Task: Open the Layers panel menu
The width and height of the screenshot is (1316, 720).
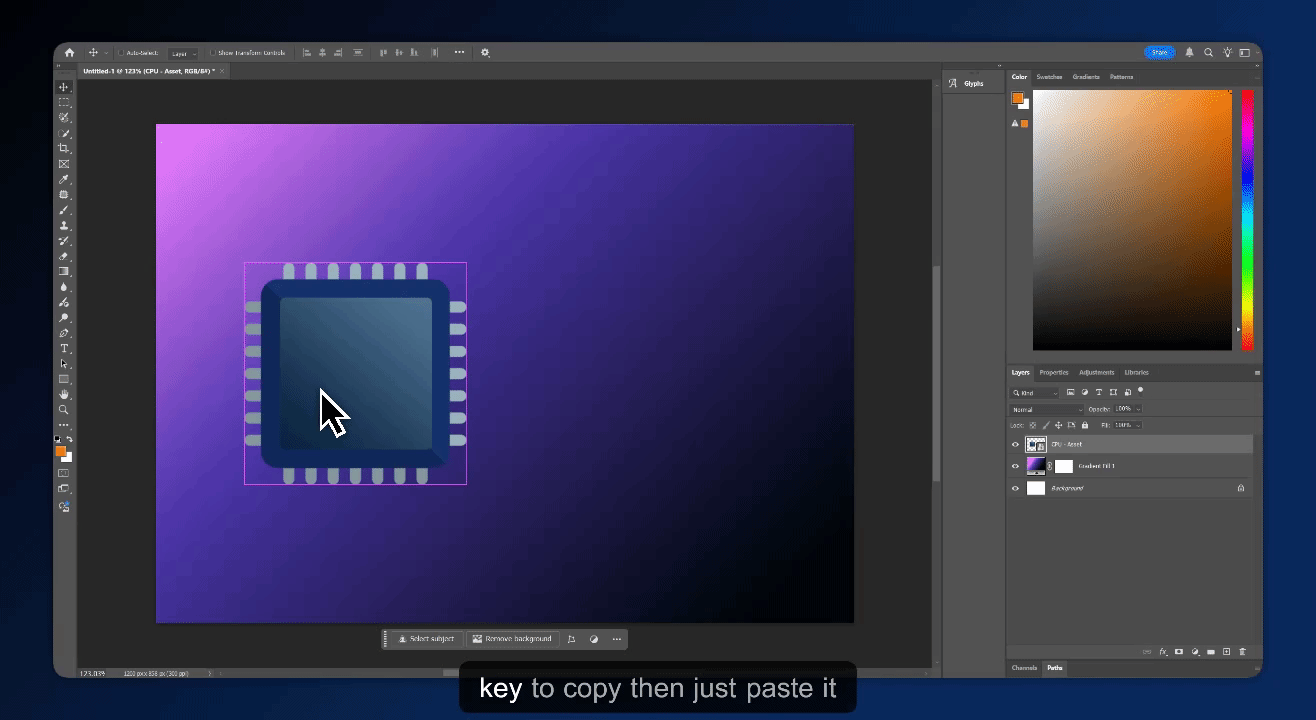Action: point(1257,372)
